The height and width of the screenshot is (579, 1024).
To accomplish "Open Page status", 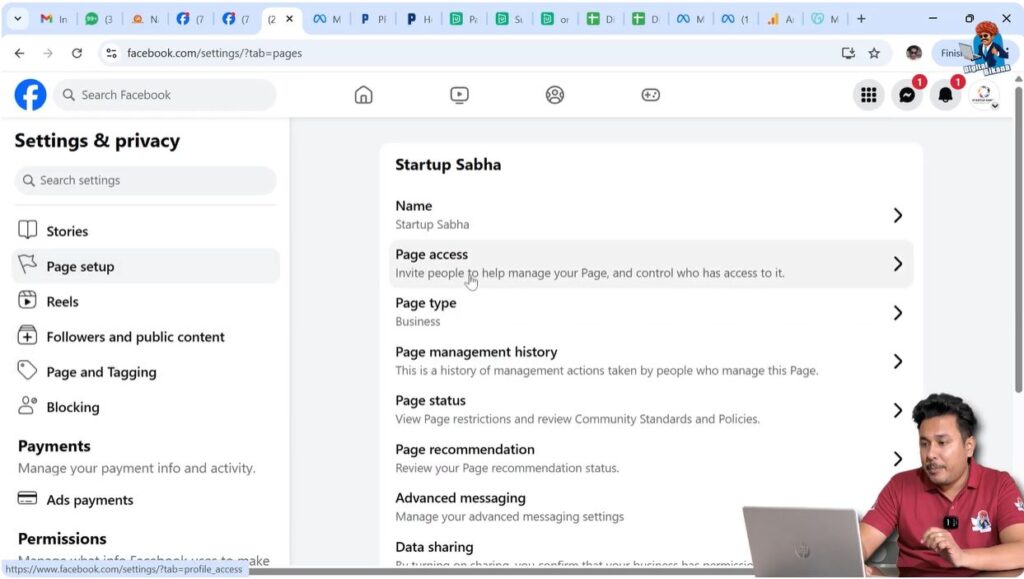I will (651, 410).
